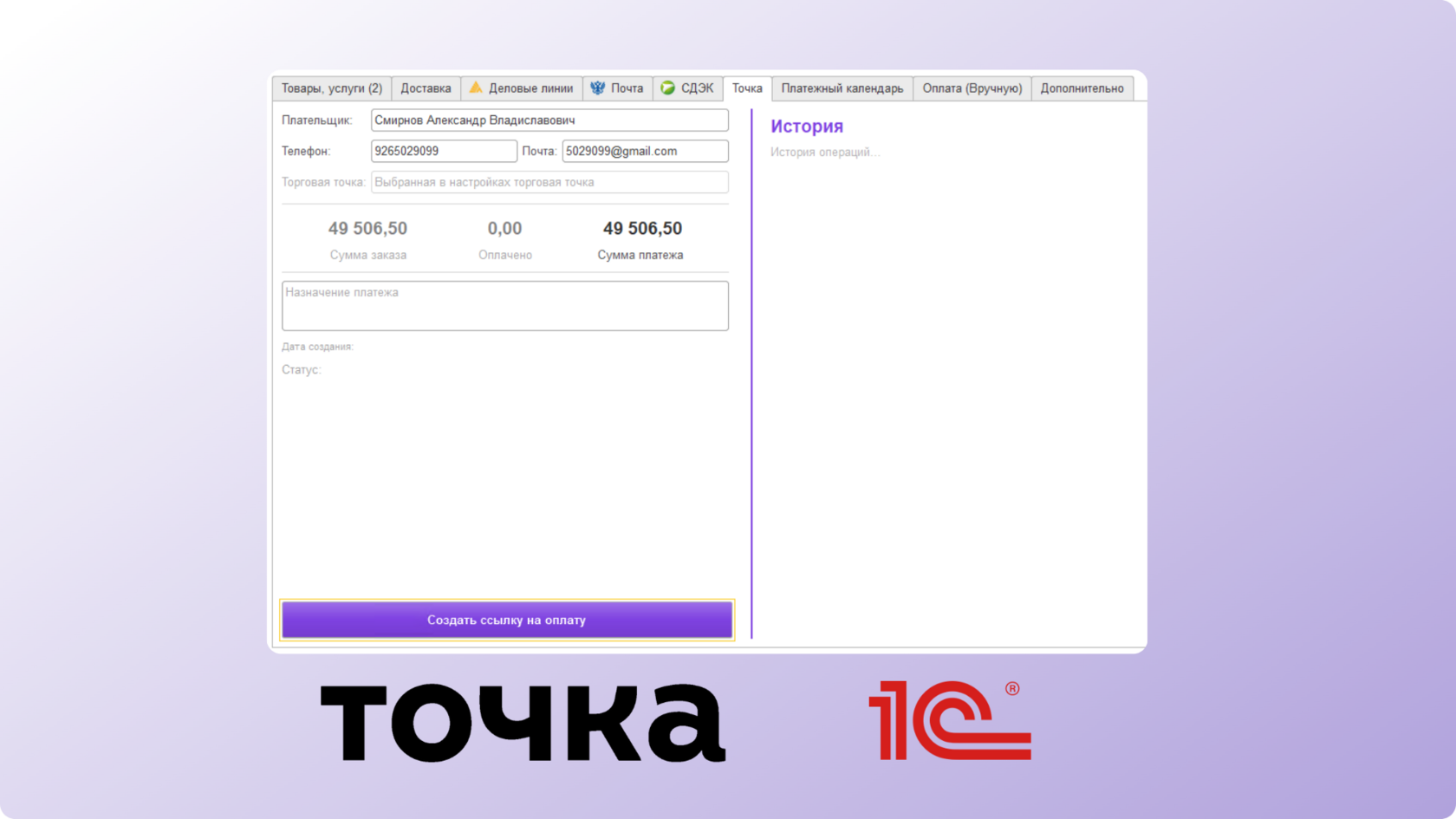Click the История операций placeholder text
This screenshot has width=1456, height=819.
pos(825,153)
